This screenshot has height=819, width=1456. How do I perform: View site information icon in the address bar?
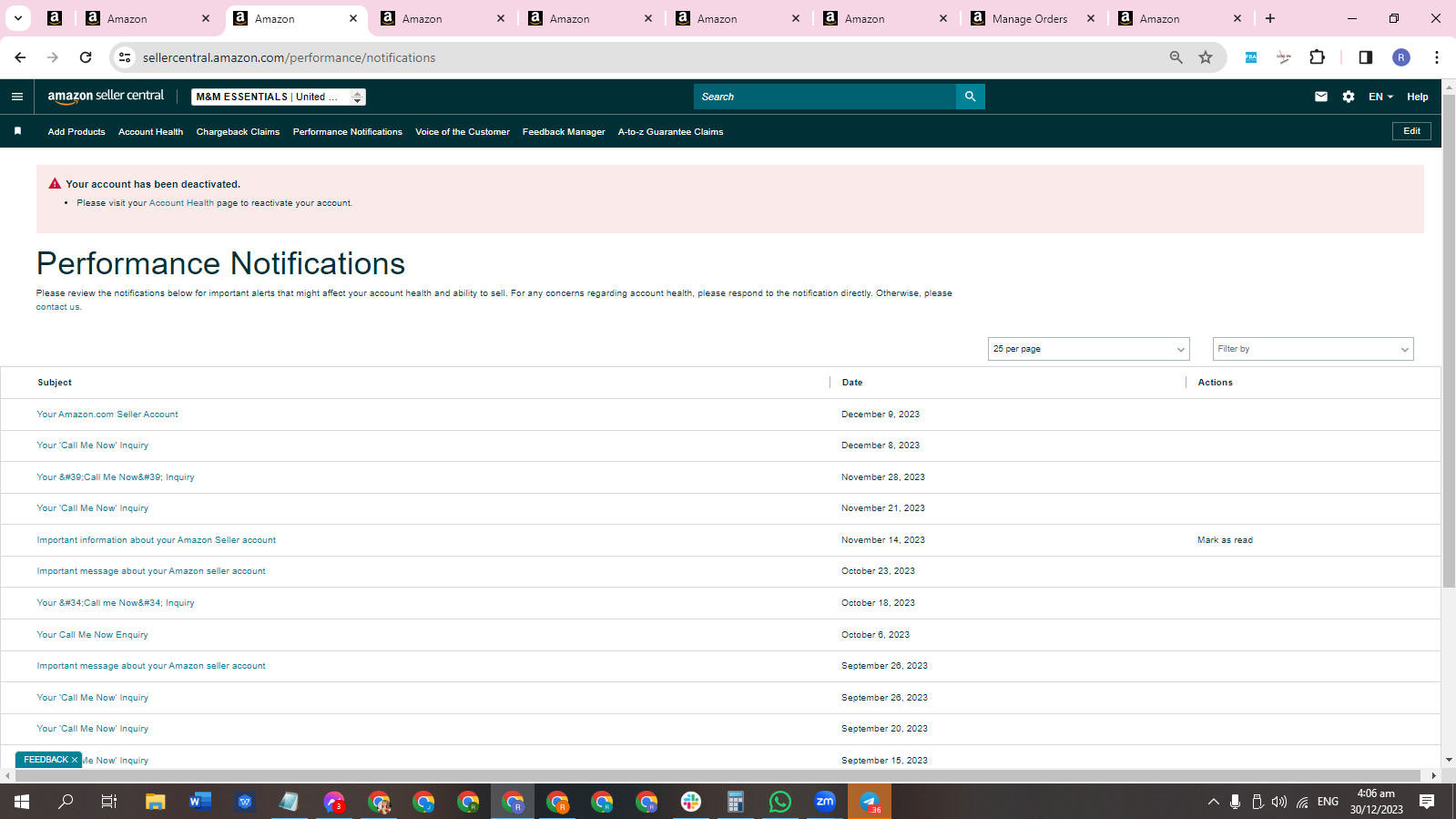[125, 57]
